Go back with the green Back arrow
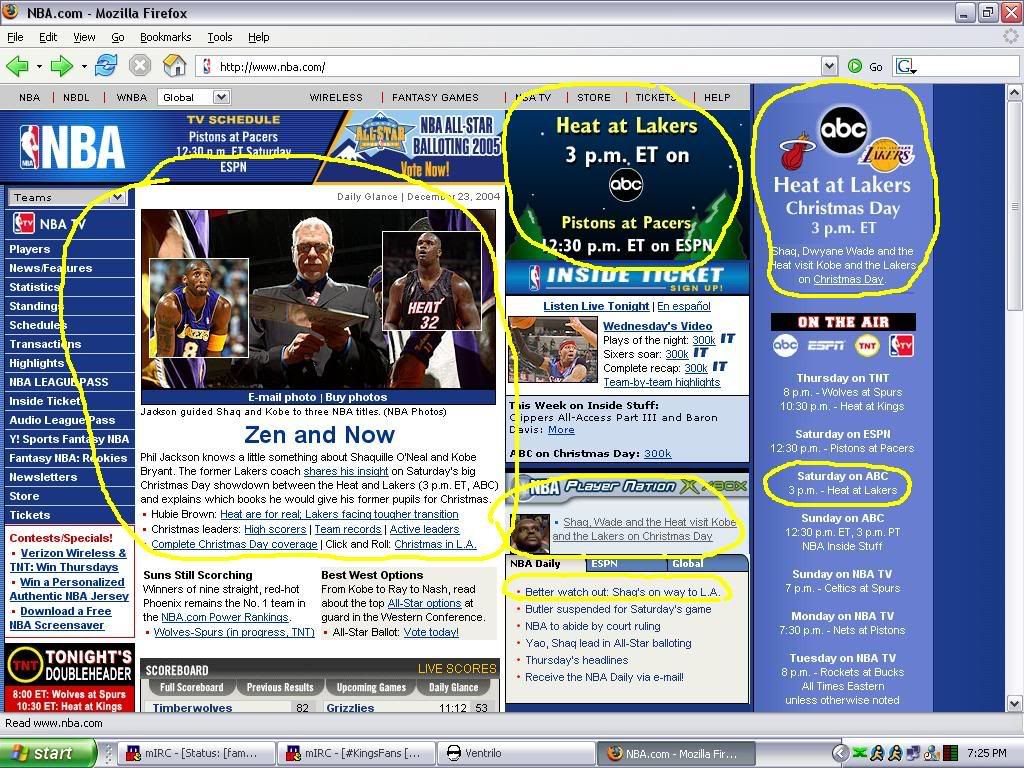1024x768 pixels. tap(18, 66)
